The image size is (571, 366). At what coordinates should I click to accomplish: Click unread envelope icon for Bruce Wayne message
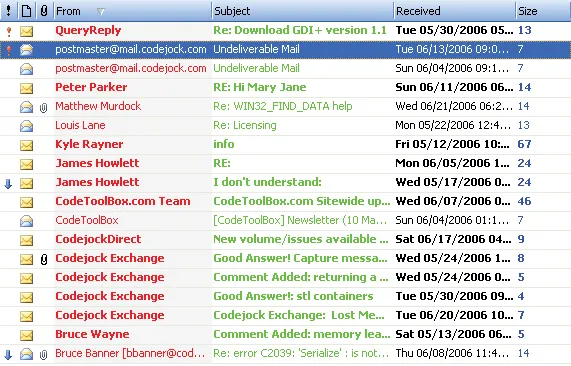coord(26,335)
